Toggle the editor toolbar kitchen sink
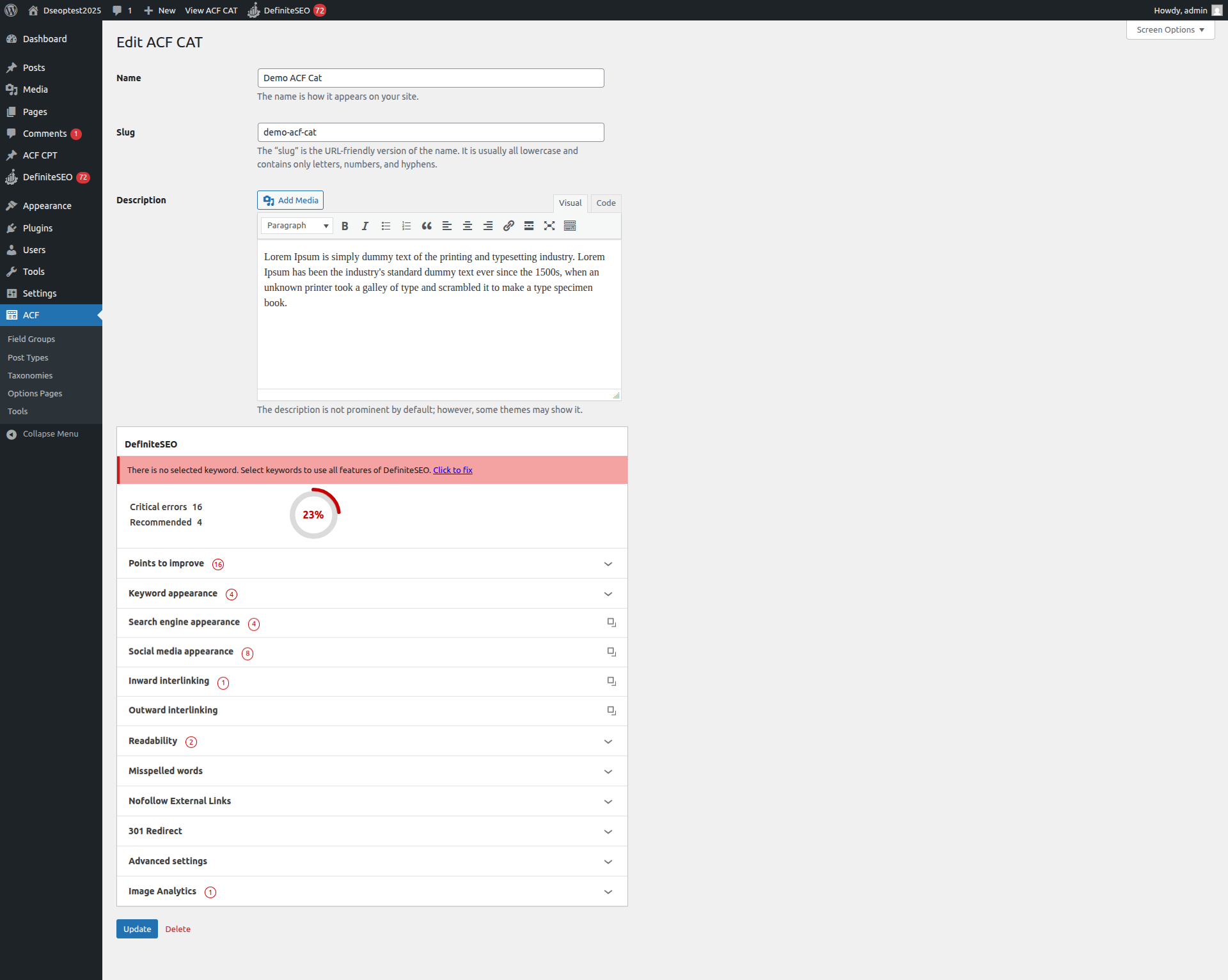 570,226
